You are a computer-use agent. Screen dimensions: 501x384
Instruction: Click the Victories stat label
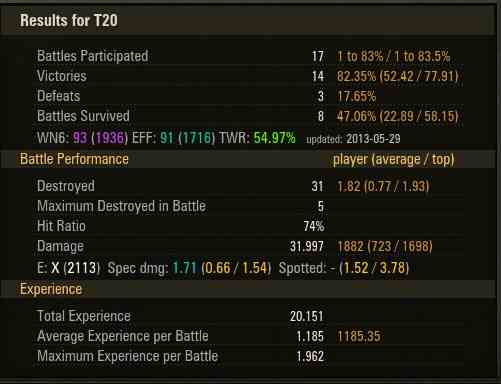click(x=62, y=76)
